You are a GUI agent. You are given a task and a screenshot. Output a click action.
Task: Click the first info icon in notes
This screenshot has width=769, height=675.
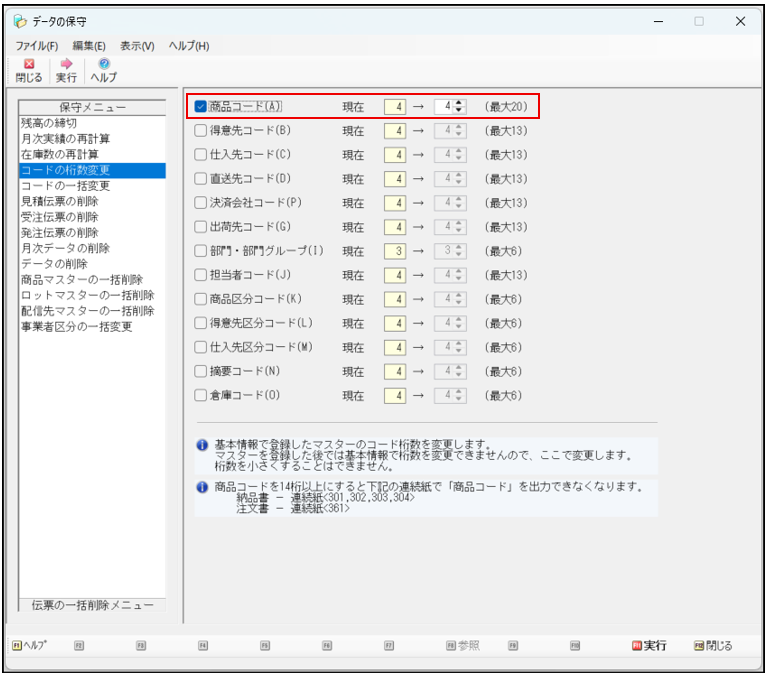(x=202, y=445)
